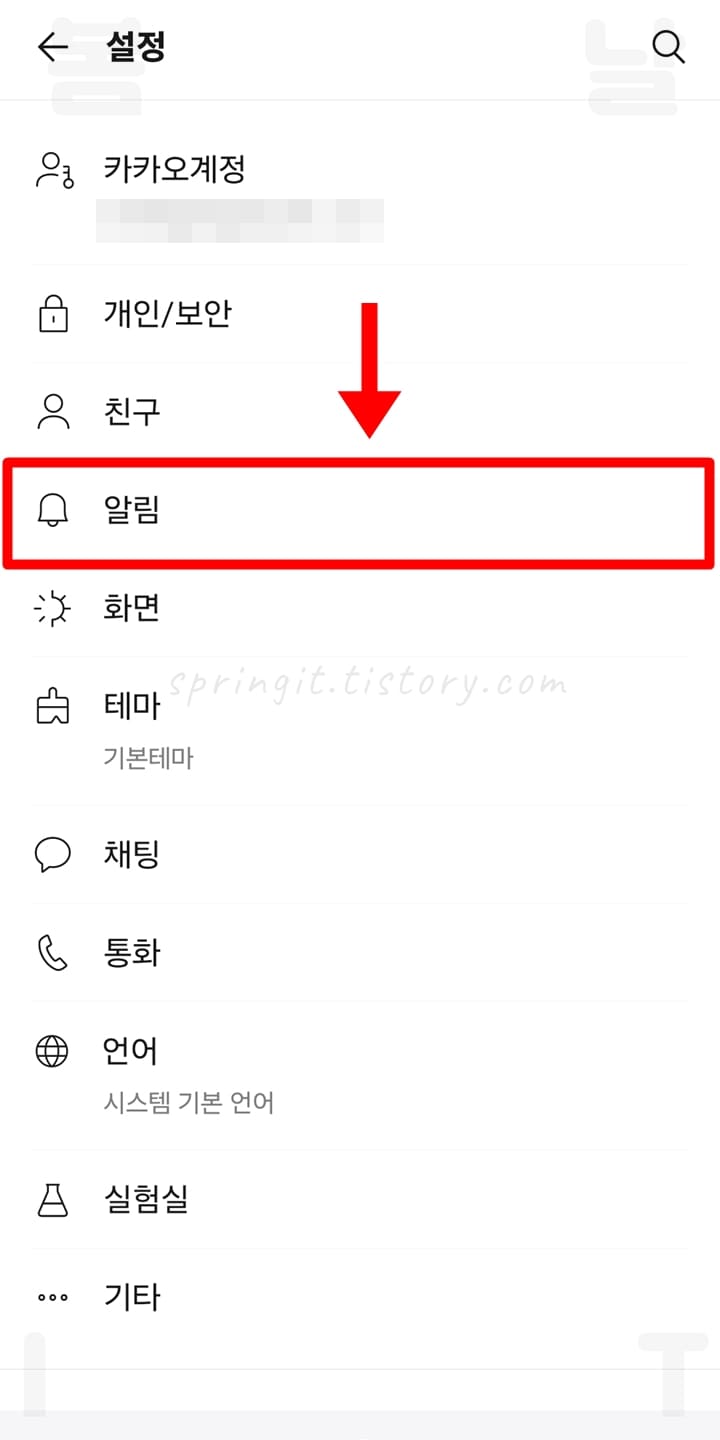The height and width of the screenshot is (1440, 720).
Task: Tap the phone icon for 통화
Action: pyautogui.click(x=52, y=953)
